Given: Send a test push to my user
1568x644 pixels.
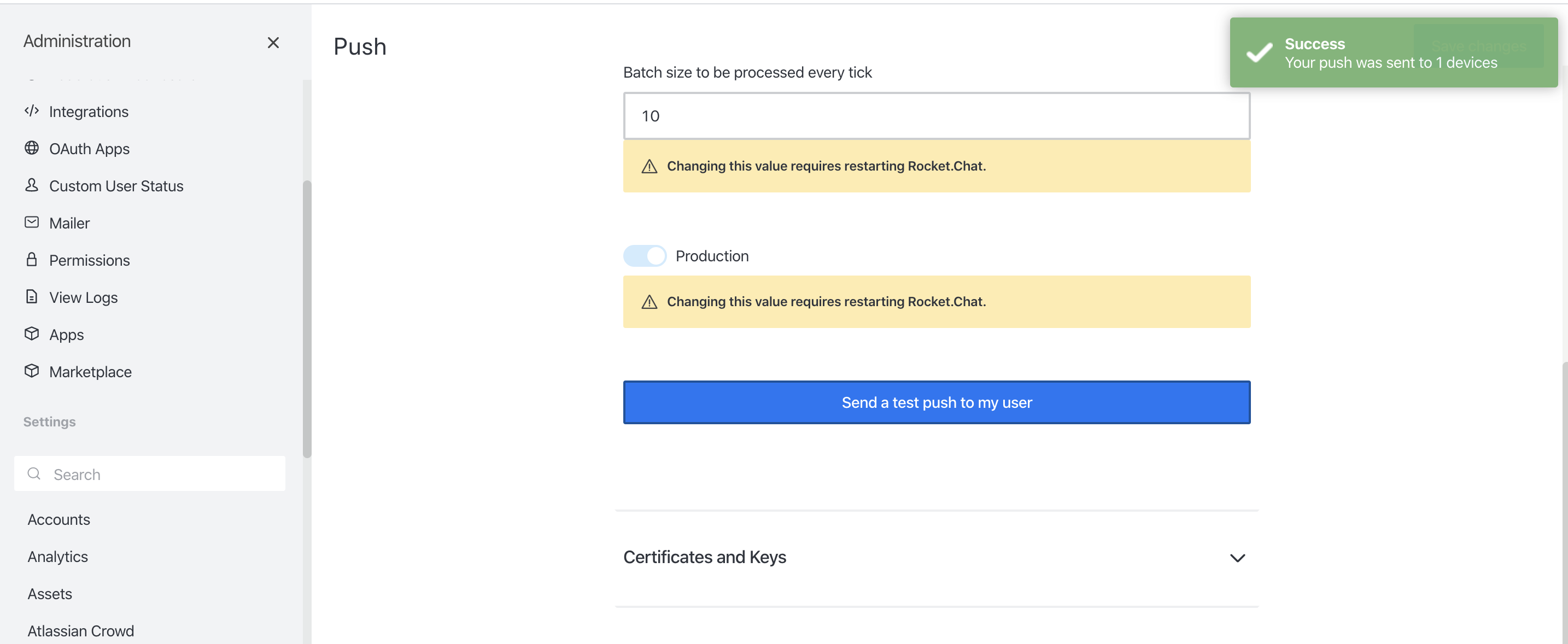Looking at the screenshot, I should pos(936,402).
